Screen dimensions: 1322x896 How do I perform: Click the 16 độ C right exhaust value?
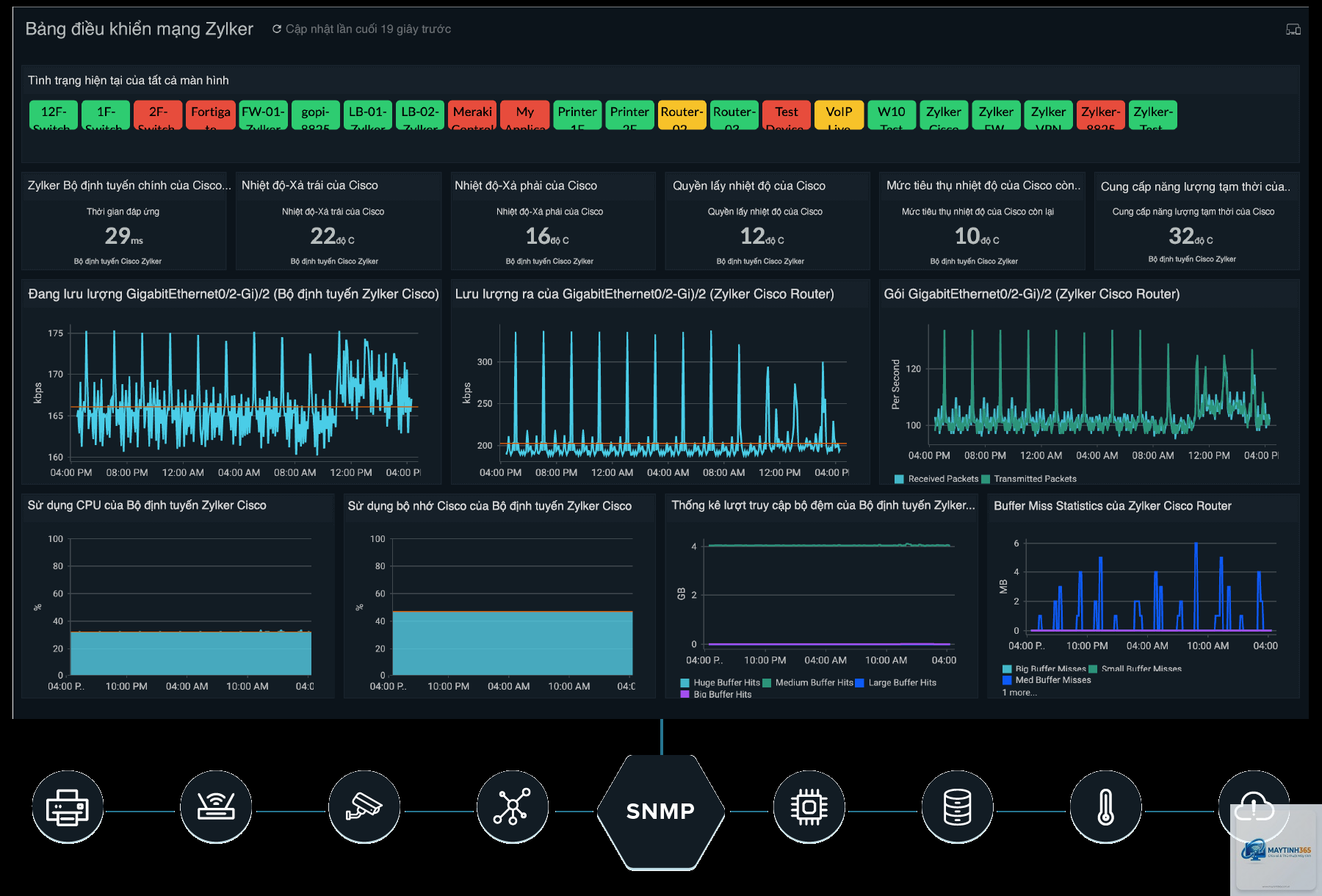click(548, 236)
